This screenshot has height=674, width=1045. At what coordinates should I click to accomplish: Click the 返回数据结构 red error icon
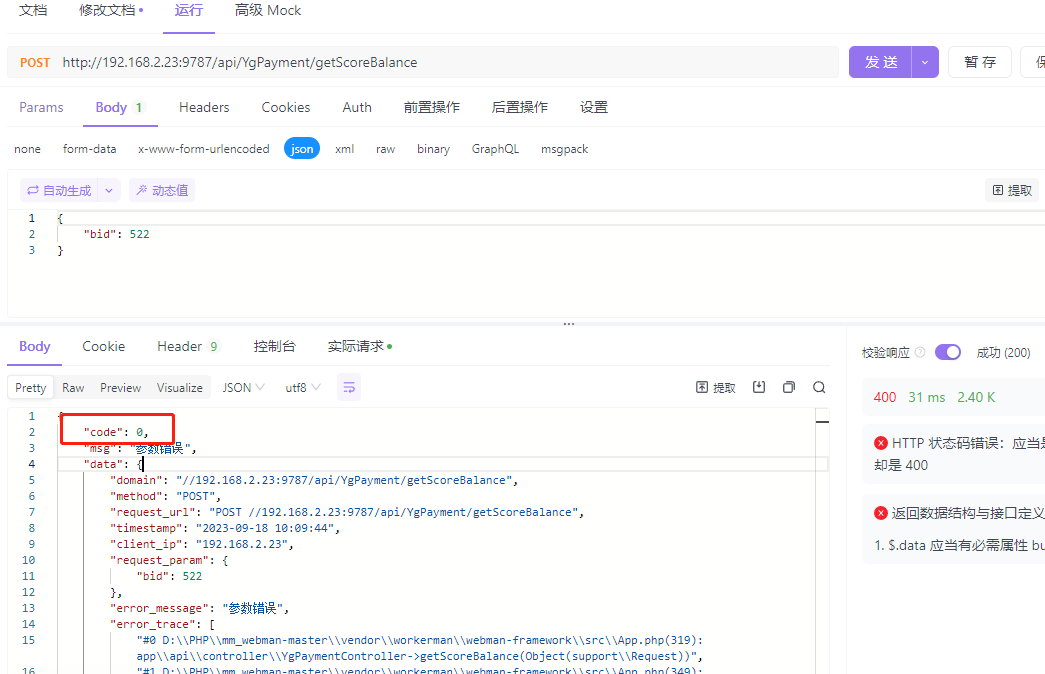881,513
